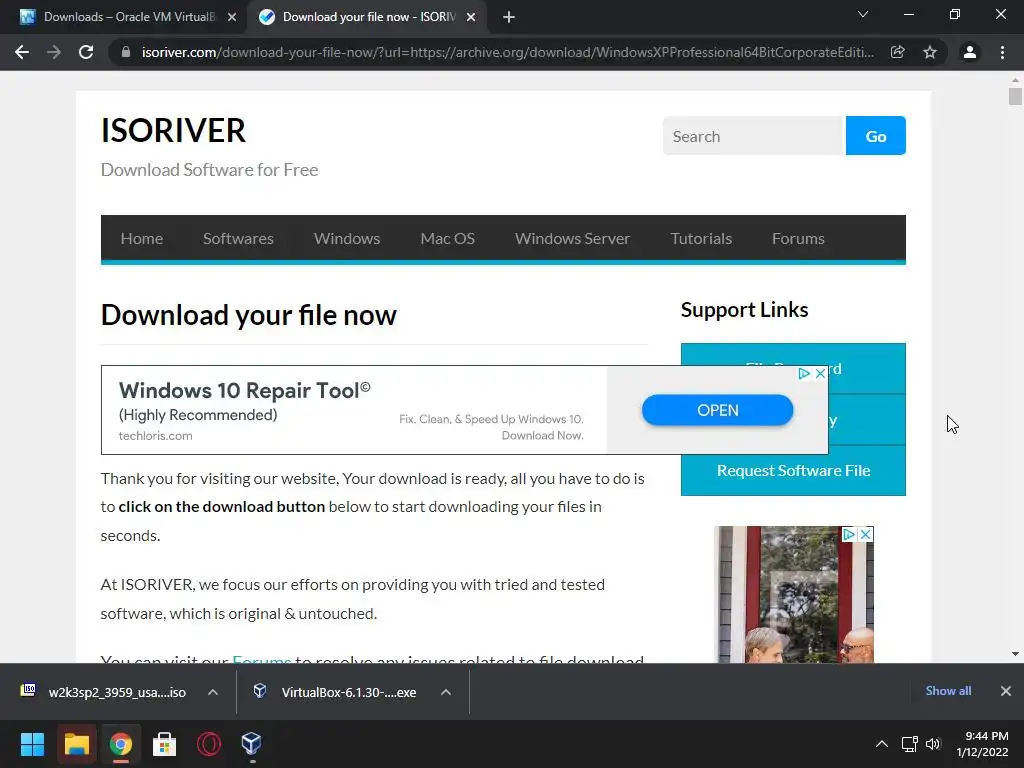Expand options for the w2k3sp2 iso download

[x=213, y=692]
